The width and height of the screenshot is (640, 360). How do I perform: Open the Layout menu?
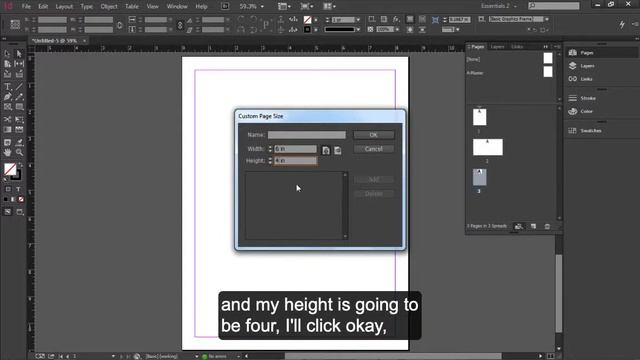pos(64,7)
